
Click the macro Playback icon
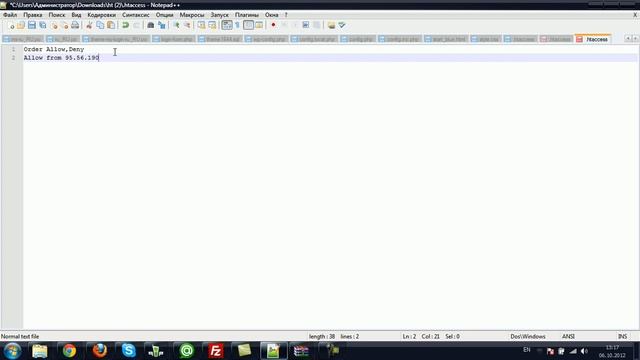[x=295, y=25]
